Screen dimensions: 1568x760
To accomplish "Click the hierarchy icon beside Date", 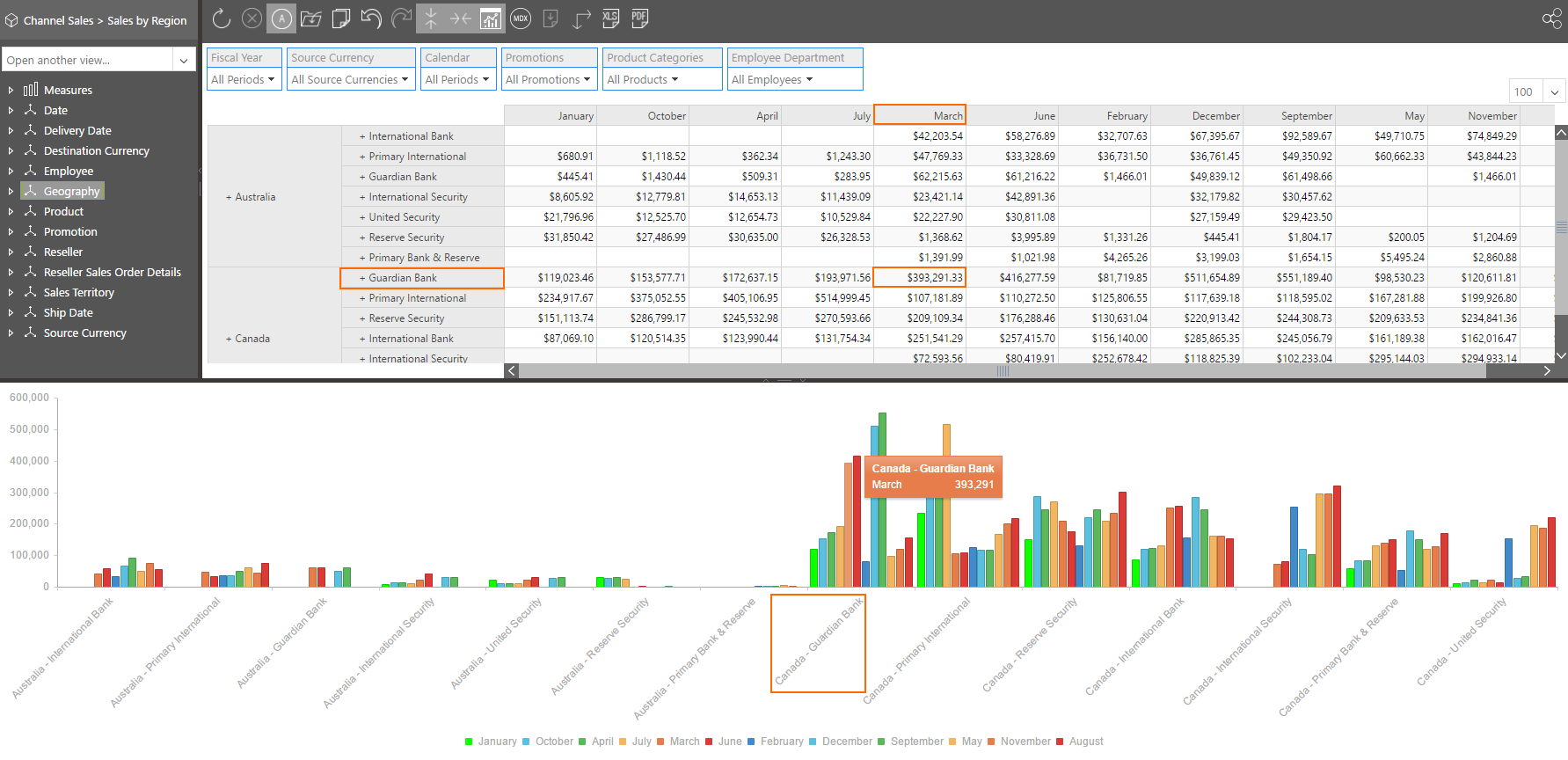I will coord(31,110).
